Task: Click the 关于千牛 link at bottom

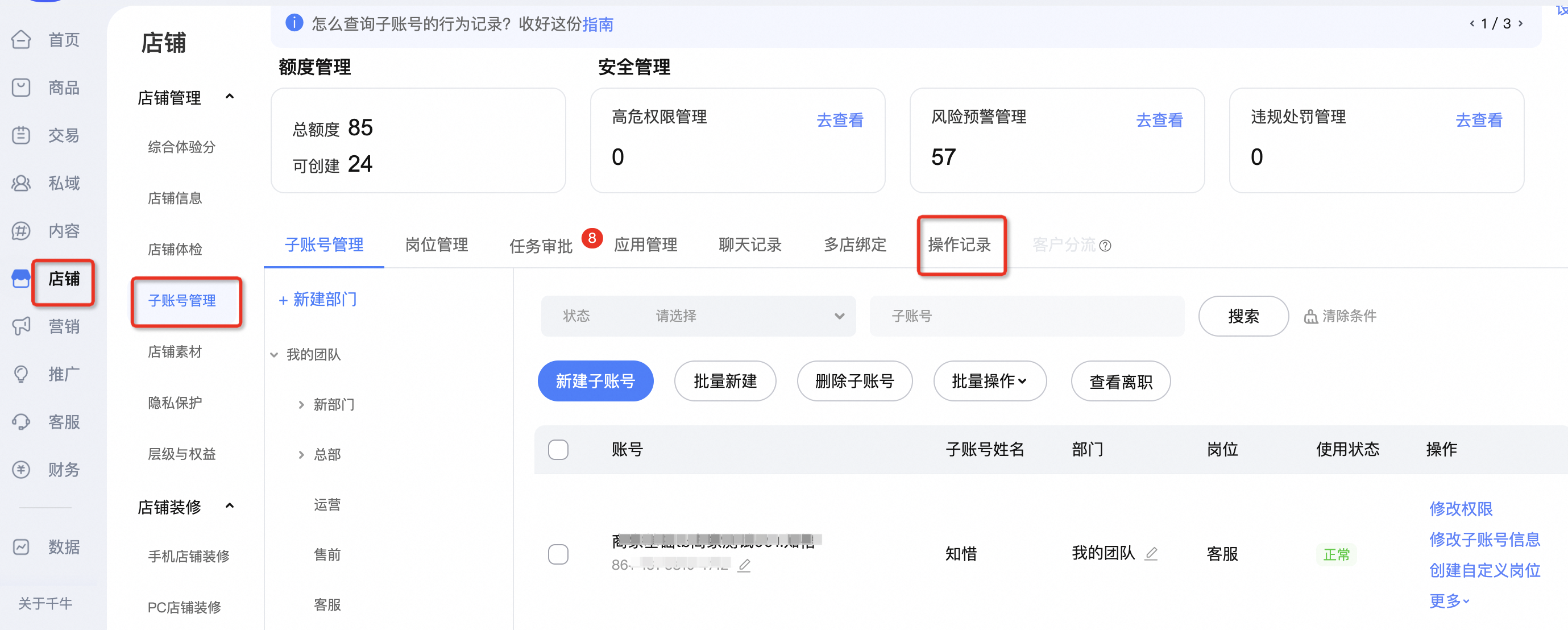Action: pyautogui.click(x=45, y=603)
